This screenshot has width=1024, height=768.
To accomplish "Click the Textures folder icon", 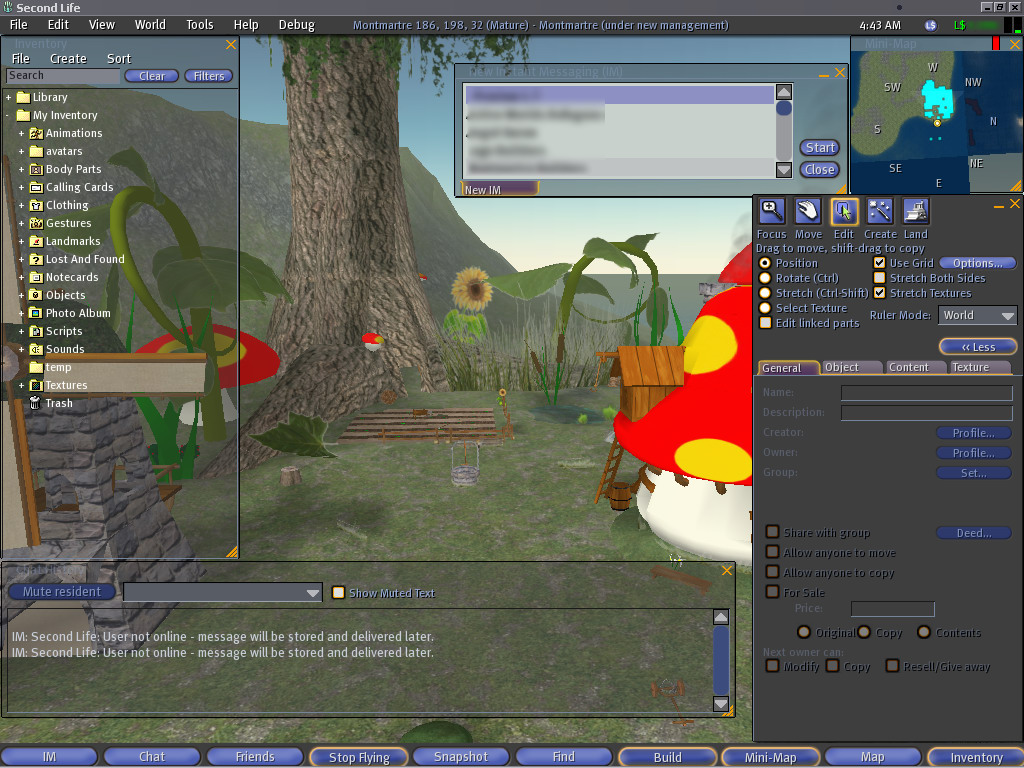I will click(37, 385).
